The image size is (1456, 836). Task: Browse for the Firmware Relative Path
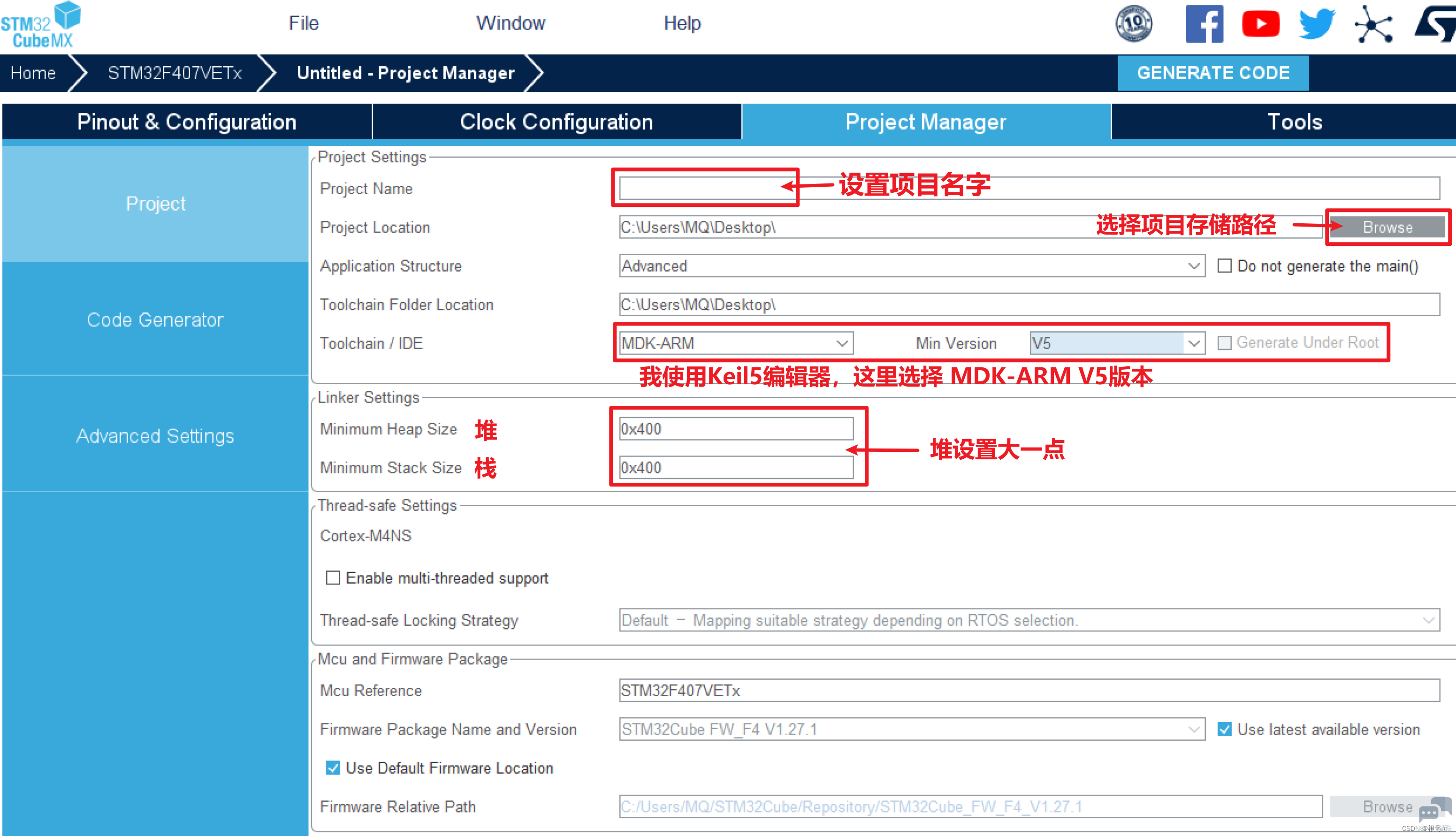point(1387,807)
